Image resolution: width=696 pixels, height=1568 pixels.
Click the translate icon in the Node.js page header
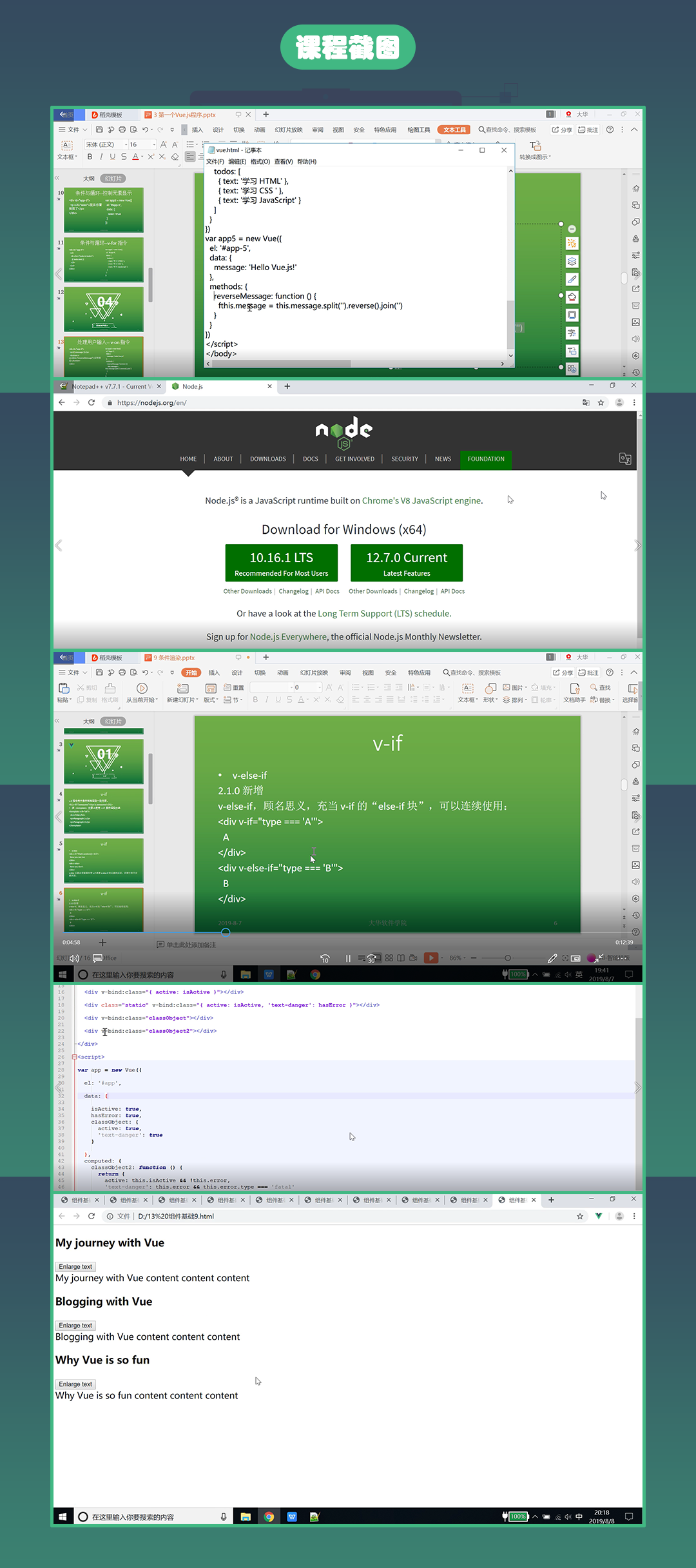(x=625, y=459)
